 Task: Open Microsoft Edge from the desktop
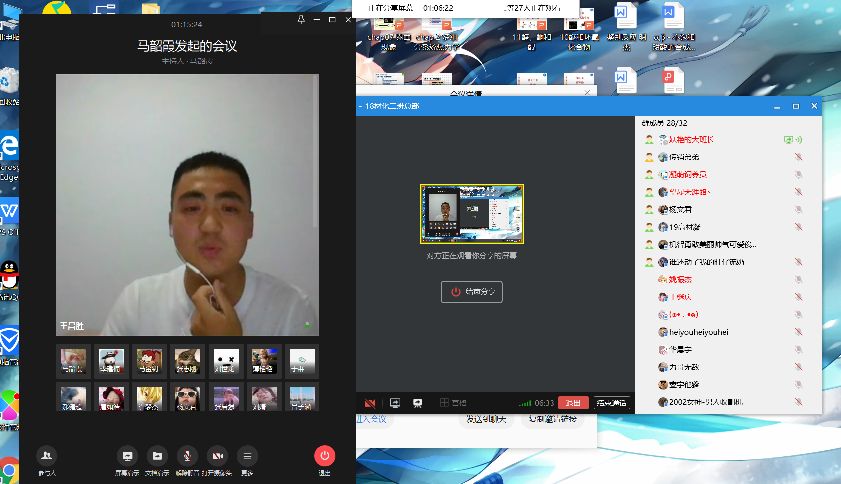[x=9, y=152]
